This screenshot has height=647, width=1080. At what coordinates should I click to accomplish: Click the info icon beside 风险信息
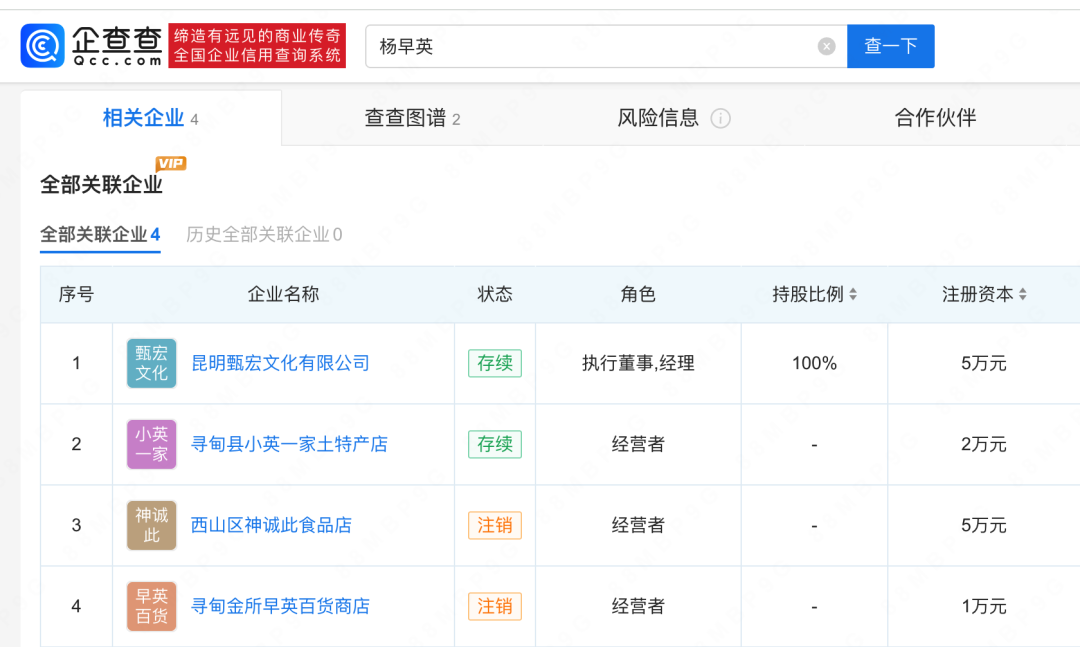click(x=722, y=117)
